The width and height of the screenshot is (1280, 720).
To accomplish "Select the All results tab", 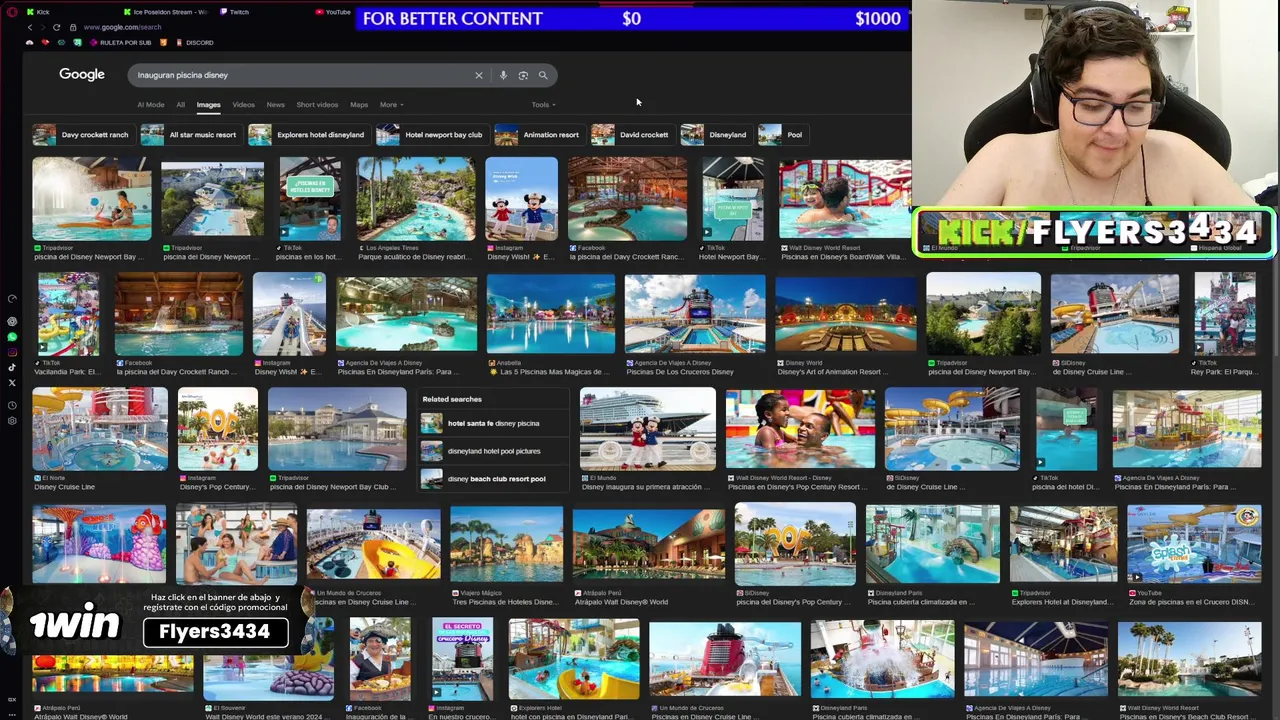I will [181, 105].
